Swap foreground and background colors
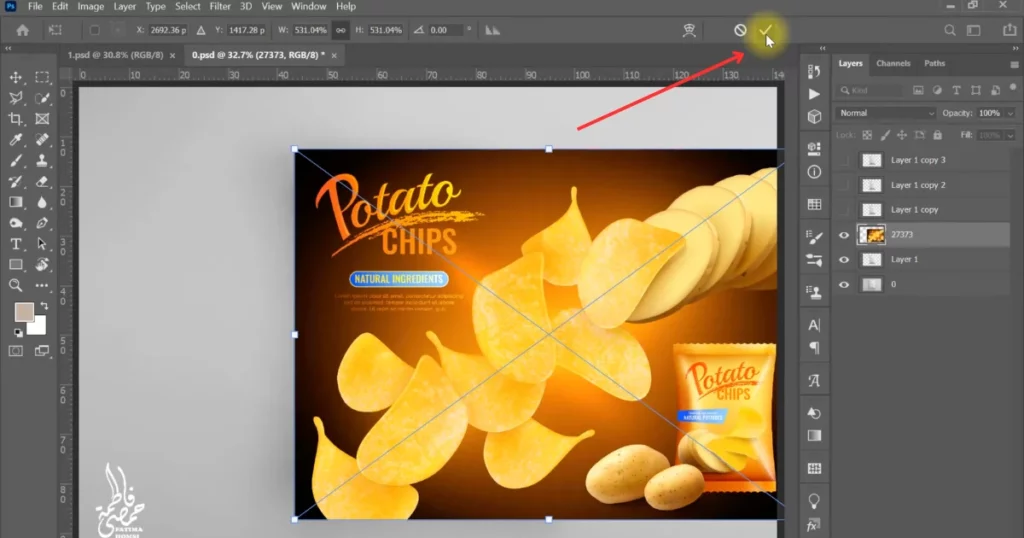 [44, 306]
